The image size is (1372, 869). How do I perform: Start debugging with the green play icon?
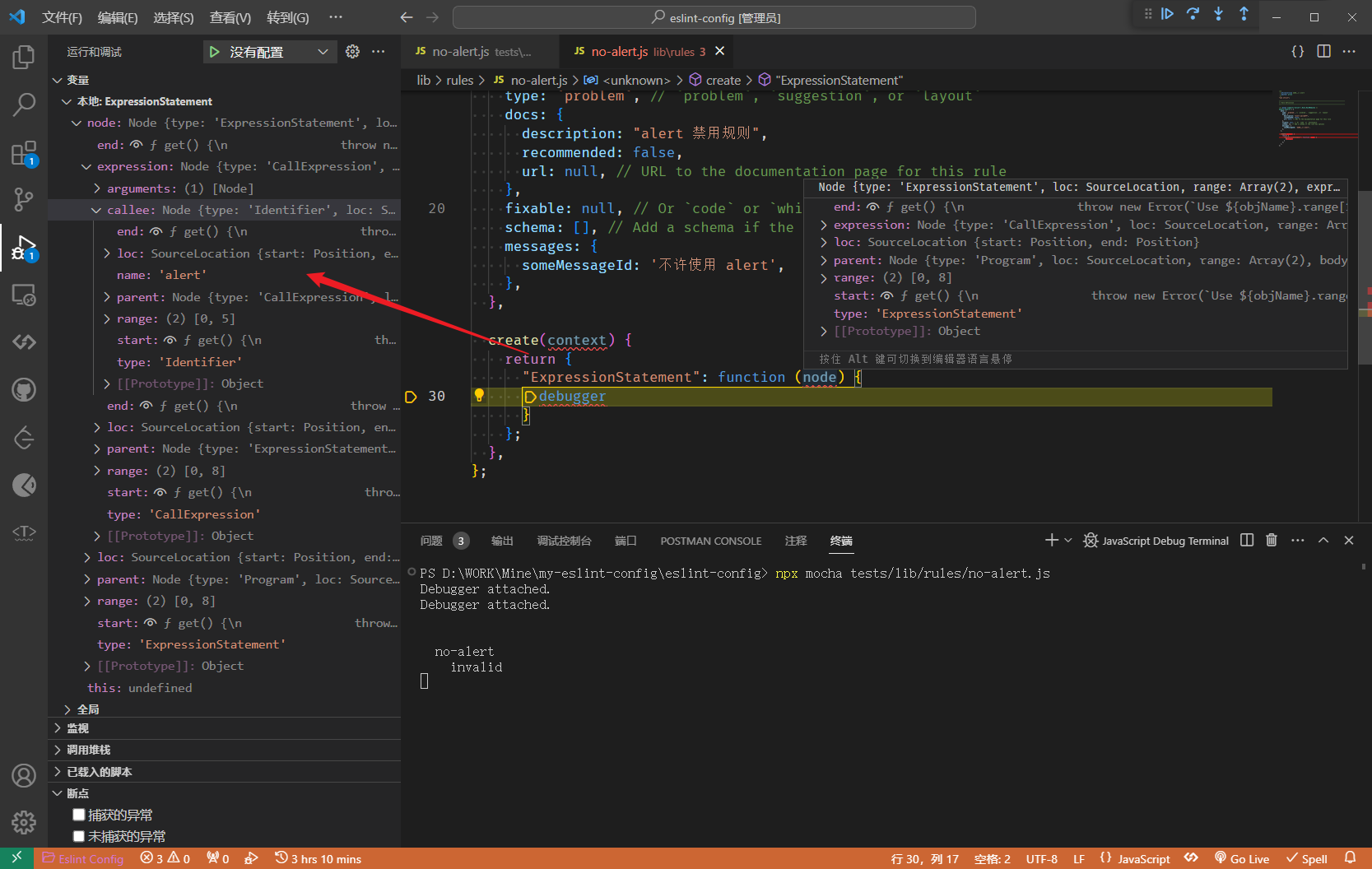click(215, 52)
